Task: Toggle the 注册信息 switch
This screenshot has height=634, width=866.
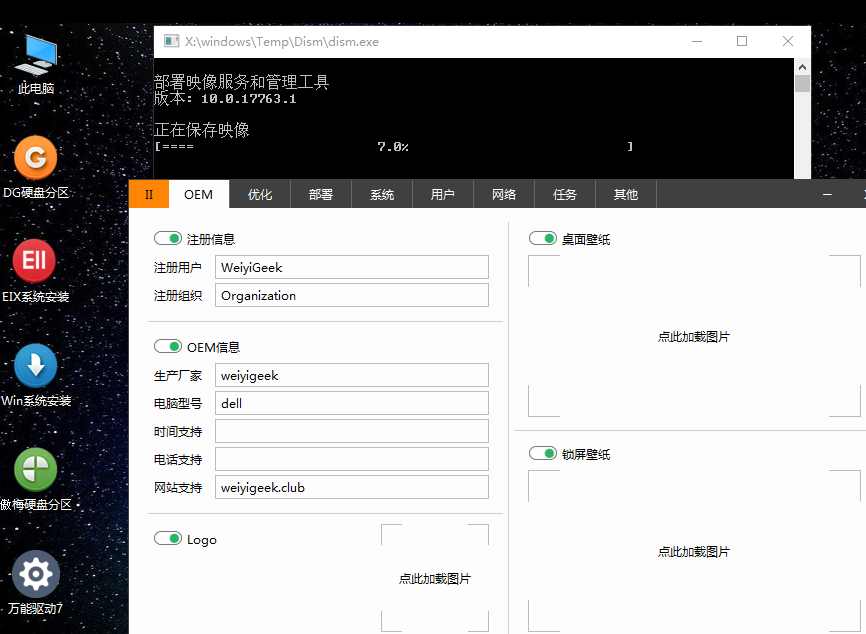Action: click(x=168, y=239)
